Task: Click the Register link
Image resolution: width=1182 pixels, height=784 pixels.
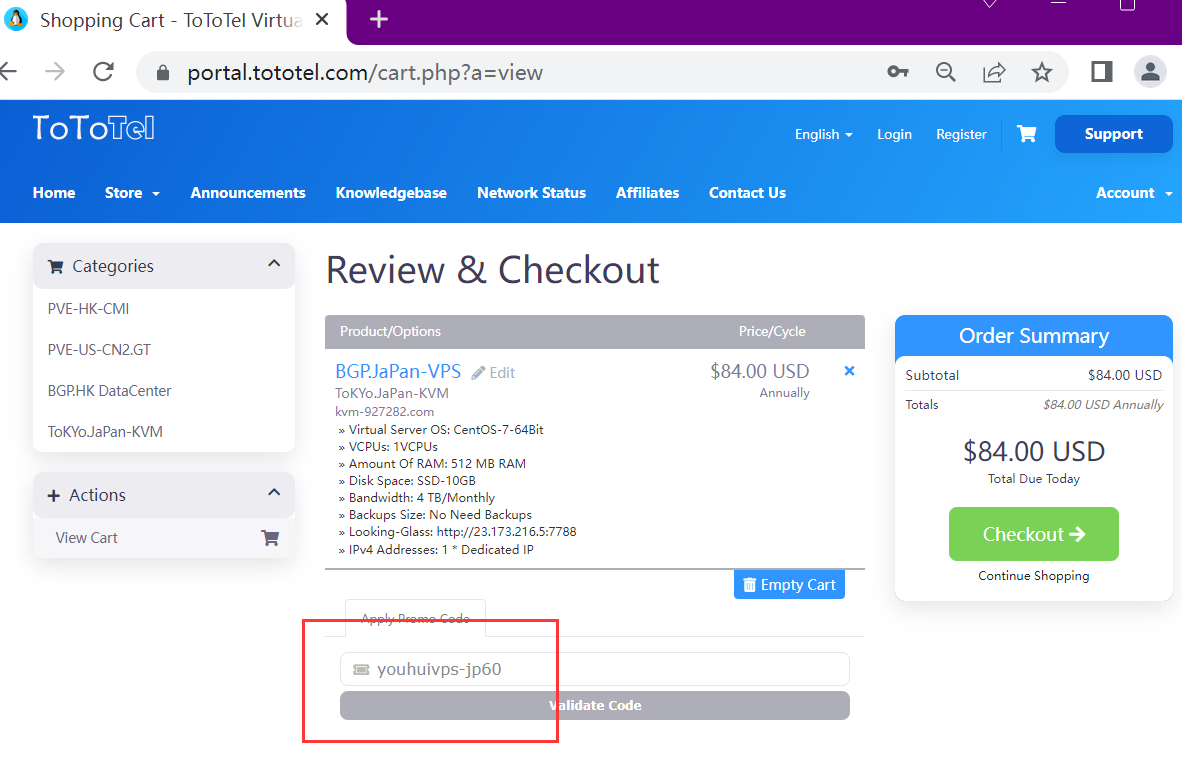Action: coord(961,134)
